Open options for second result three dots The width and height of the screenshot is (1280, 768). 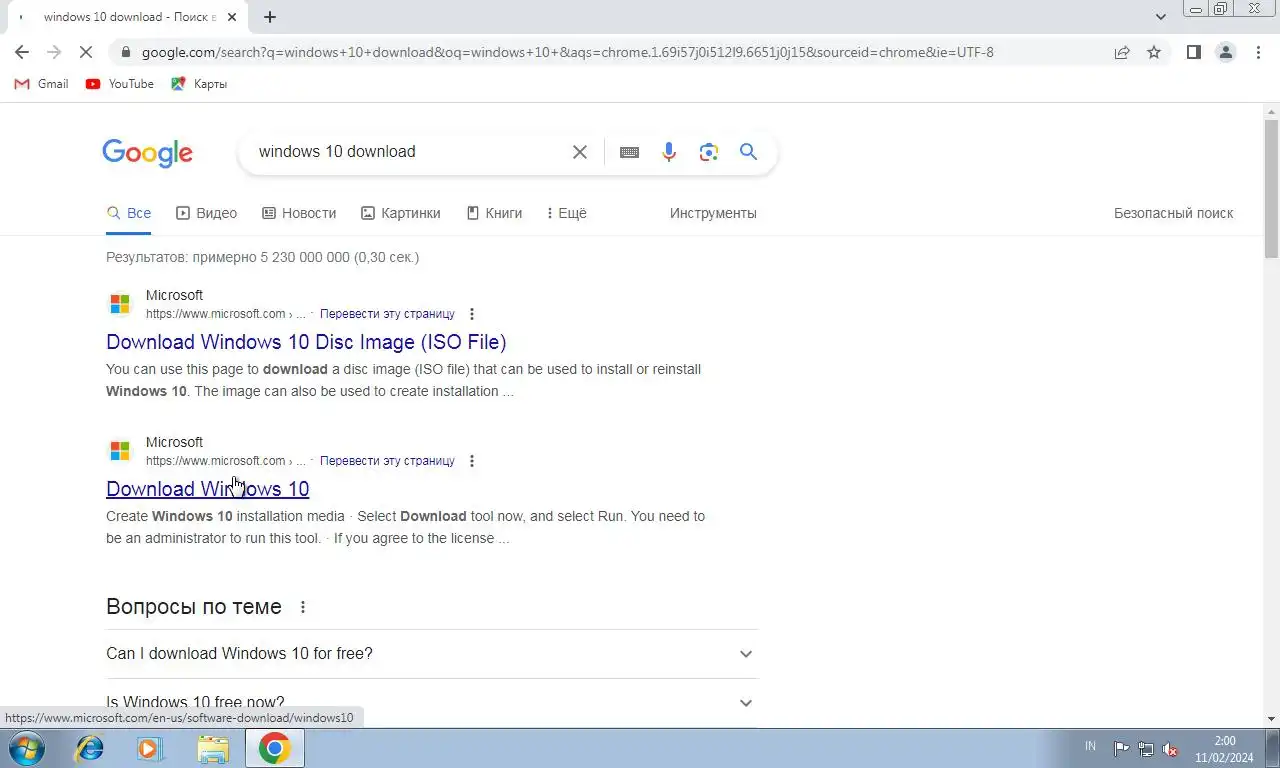(x=472, y=461)
